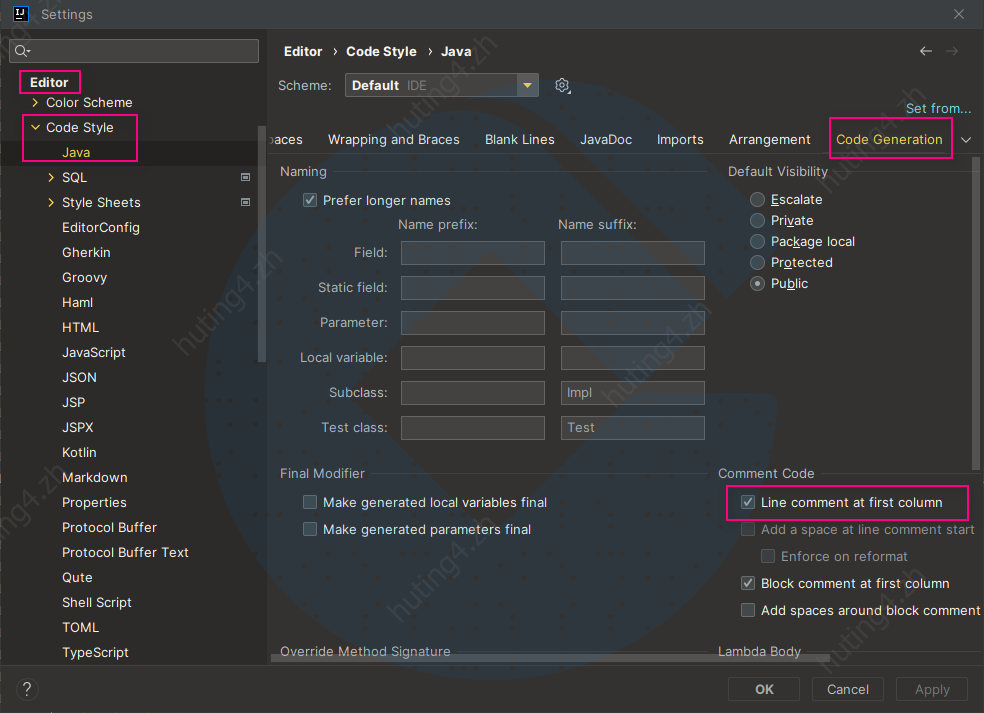The width and height of the screenshot is (984, 713).
Task: Enable Add spaces around block comment
Action: click(748, 610)
